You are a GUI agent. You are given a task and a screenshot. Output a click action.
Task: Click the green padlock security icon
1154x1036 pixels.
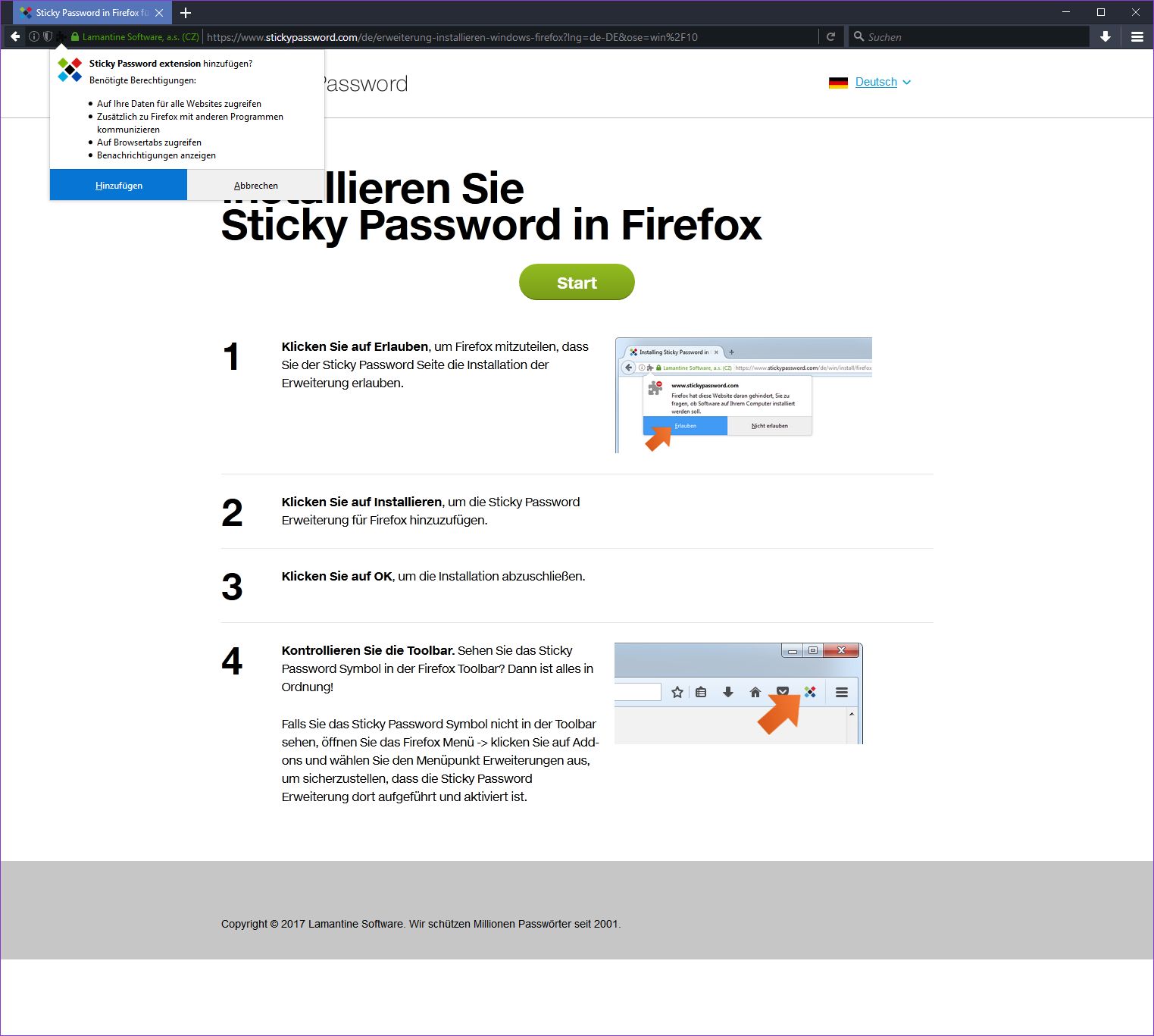tap(75, 36)
